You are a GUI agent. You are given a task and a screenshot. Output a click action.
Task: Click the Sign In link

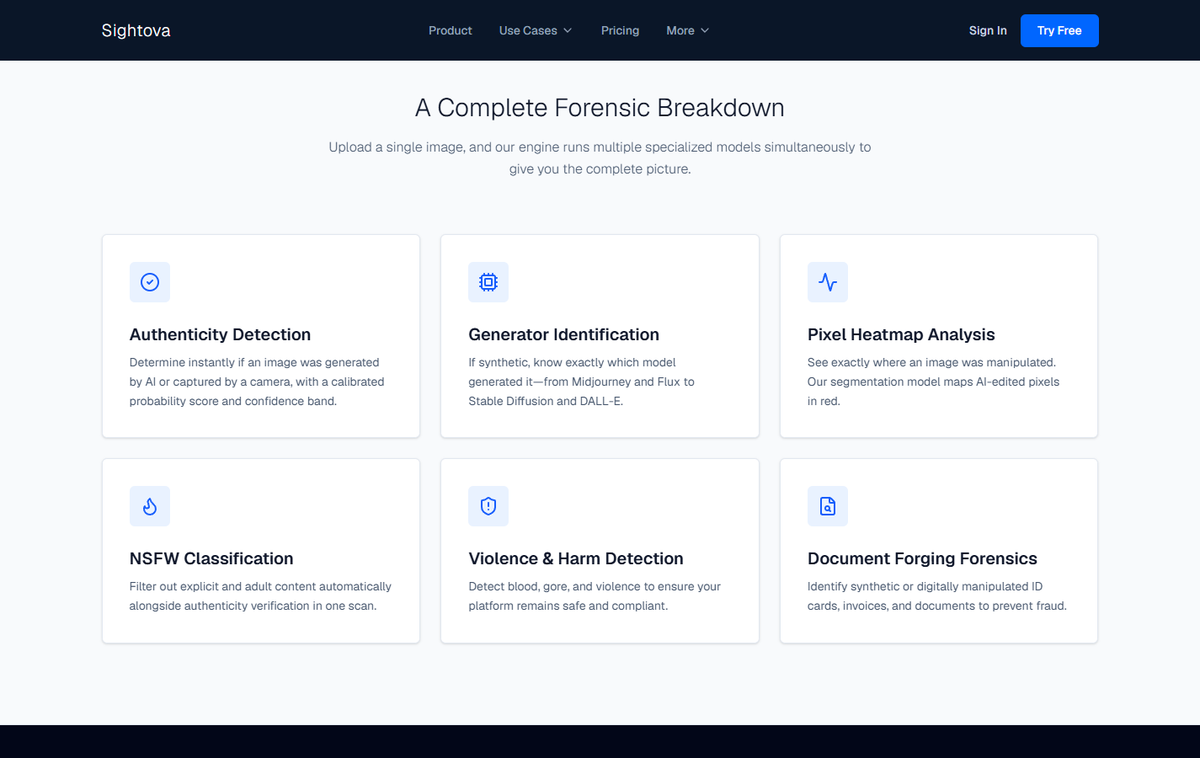click(988, 31)
